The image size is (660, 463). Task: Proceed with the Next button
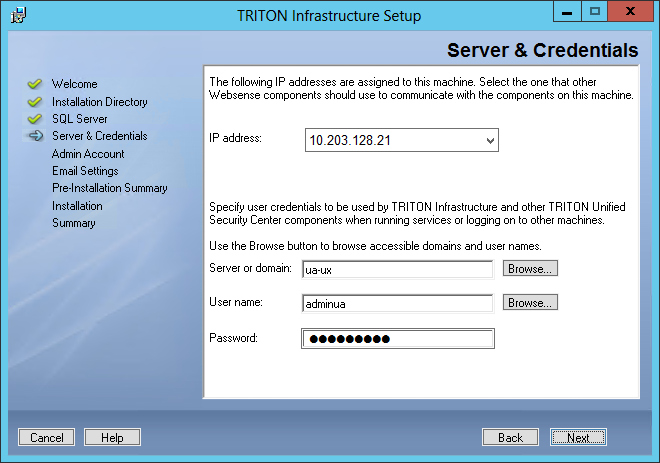point(578,437)
